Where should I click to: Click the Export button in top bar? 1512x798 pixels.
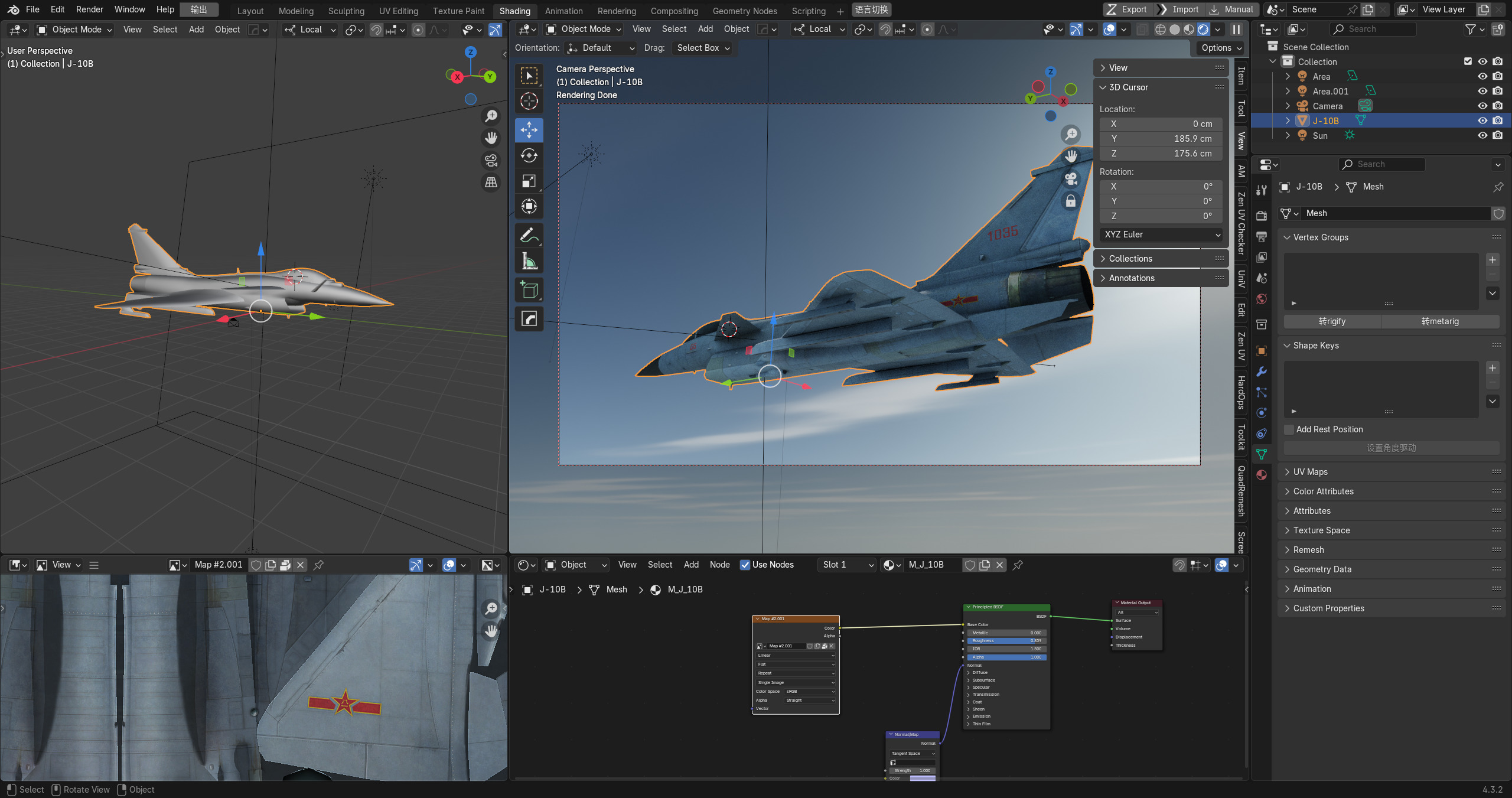[1127, 9]
